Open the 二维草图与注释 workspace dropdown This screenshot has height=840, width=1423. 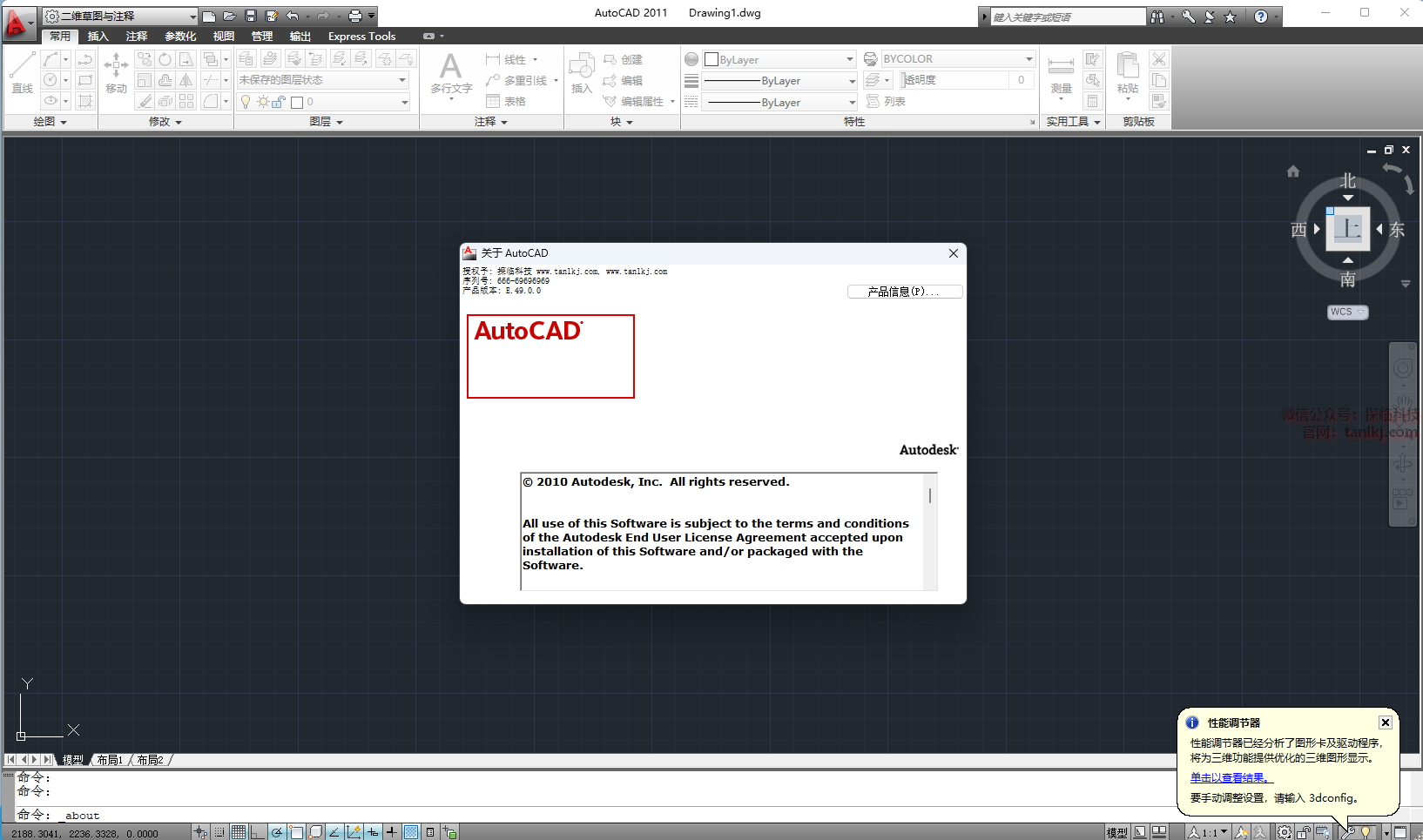click(x=121, y=16)
